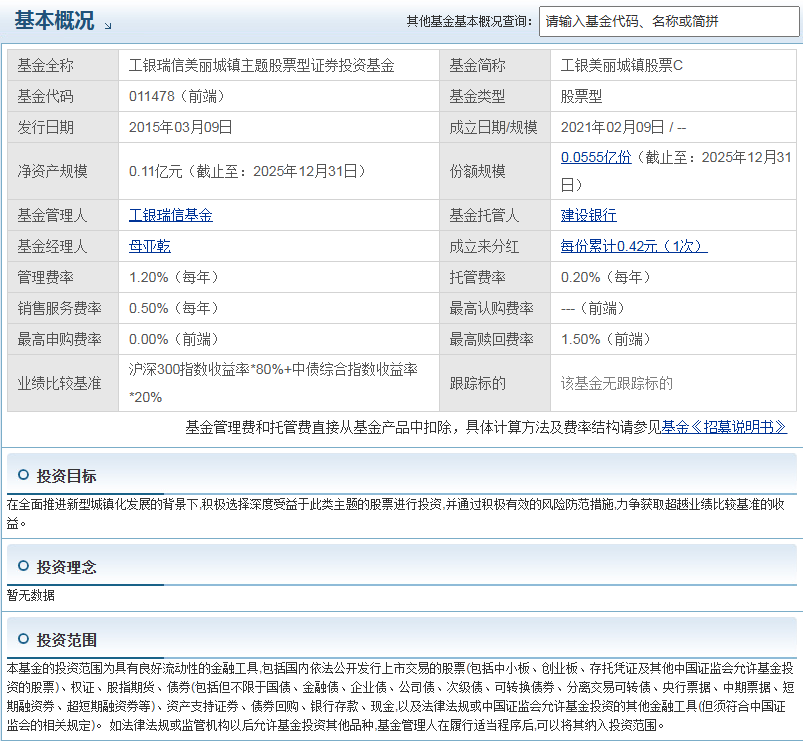Viewport: 803px width, 741px height.
Task: Click the 最高赎回费率 label cell
Action: click(x=495, y=339)
